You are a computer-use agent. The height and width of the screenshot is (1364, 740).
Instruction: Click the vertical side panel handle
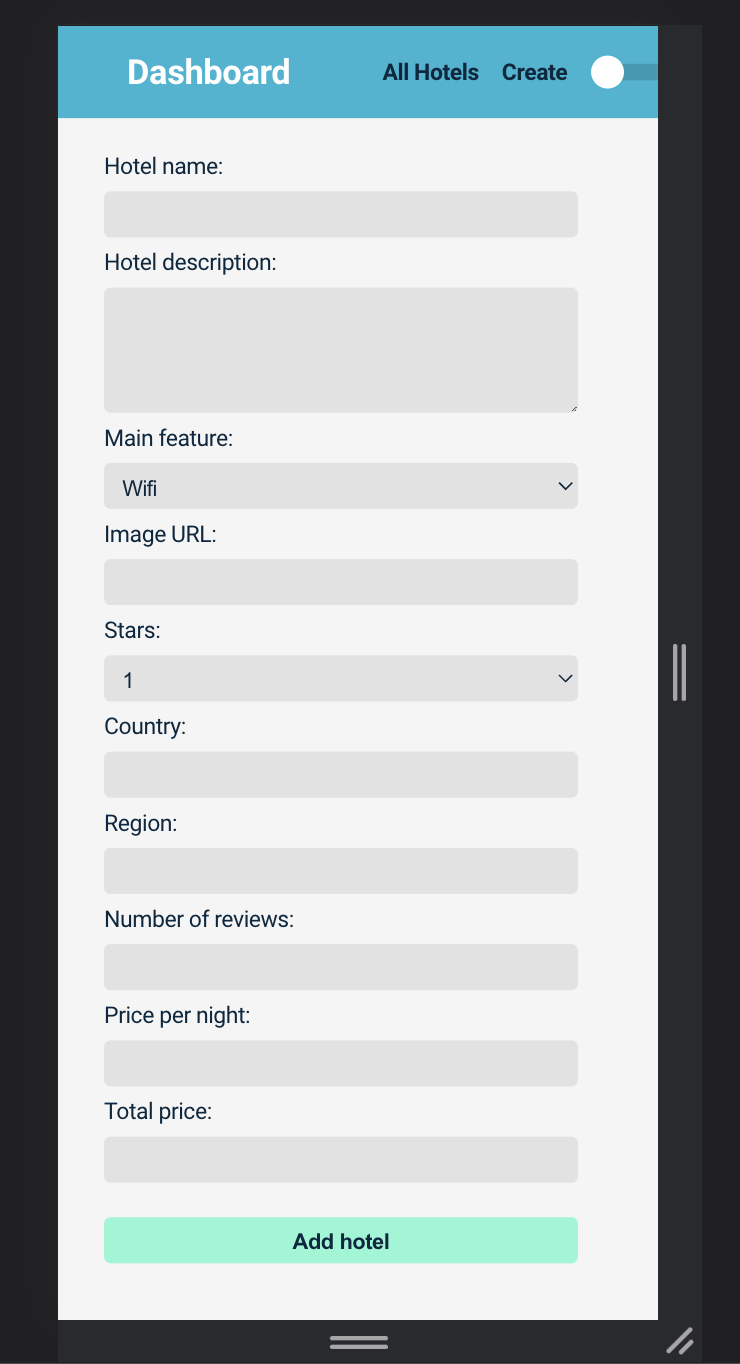pos(681,673)
